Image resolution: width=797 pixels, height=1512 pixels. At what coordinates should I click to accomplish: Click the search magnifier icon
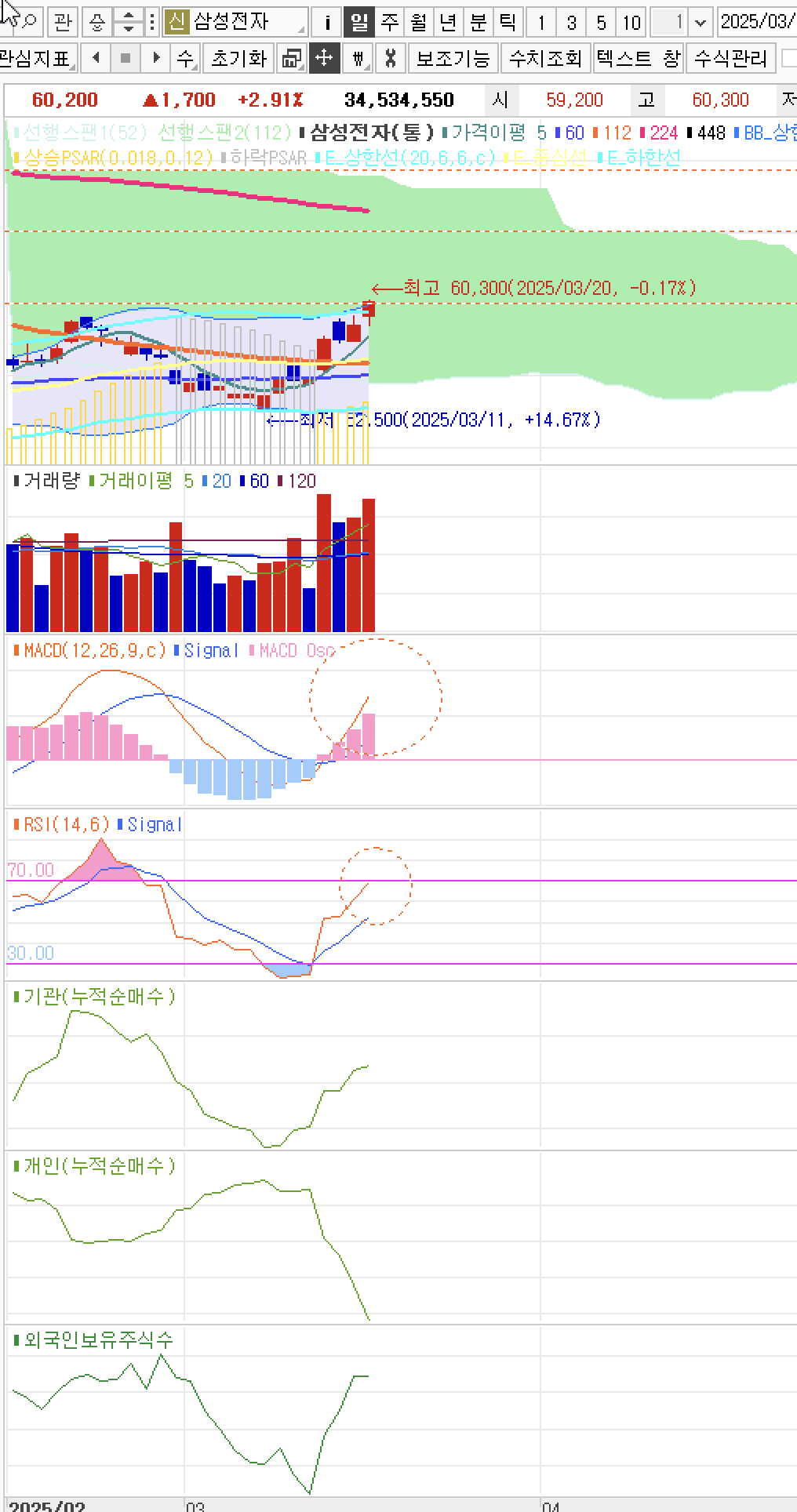pos(29,22)
